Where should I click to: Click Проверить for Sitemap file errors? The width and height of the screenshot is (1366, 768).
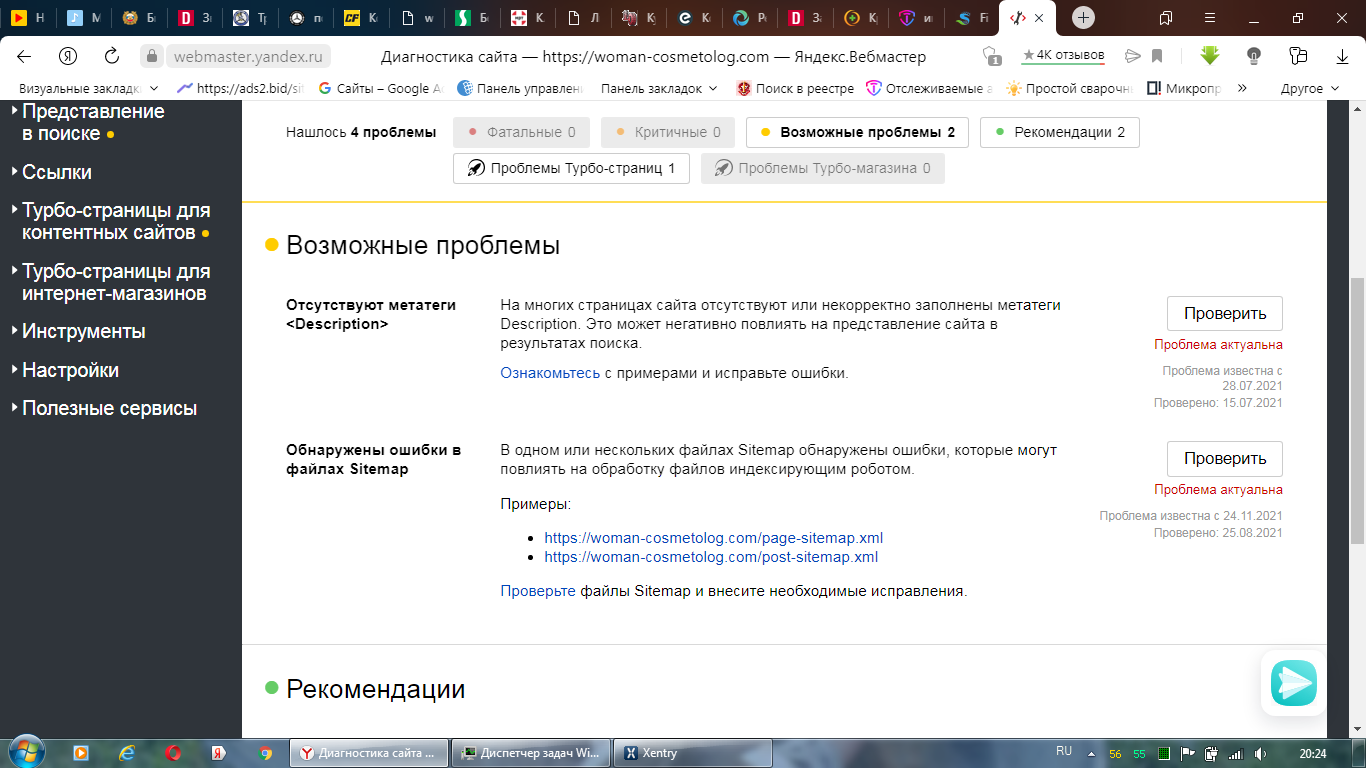click(1225, 459)
